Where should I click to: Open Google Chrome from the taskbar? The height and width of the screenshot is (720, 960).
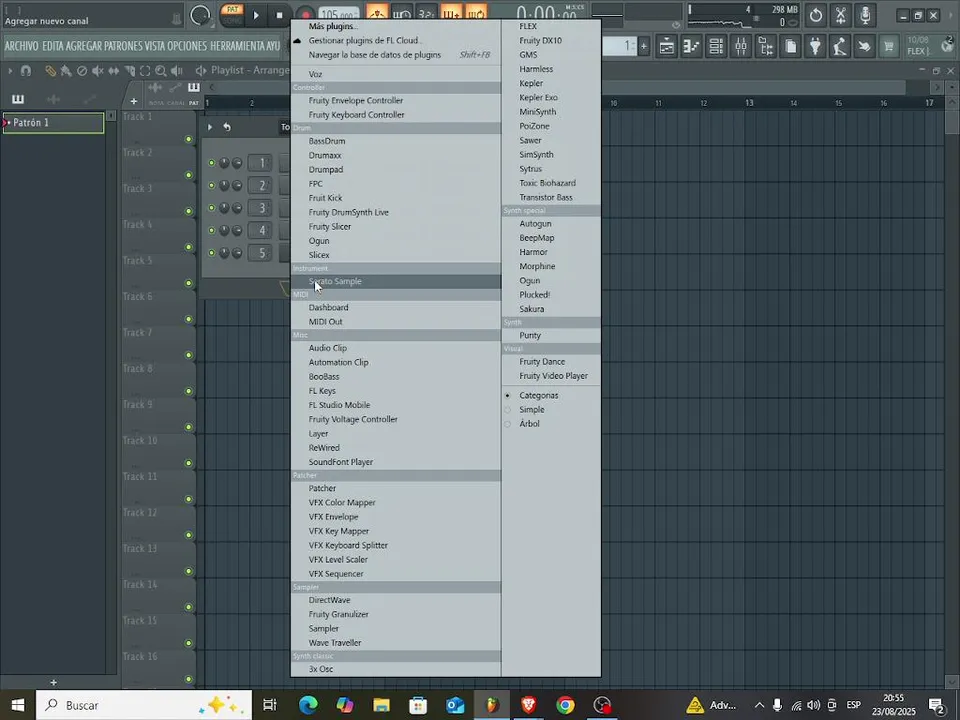coord(566,705)
